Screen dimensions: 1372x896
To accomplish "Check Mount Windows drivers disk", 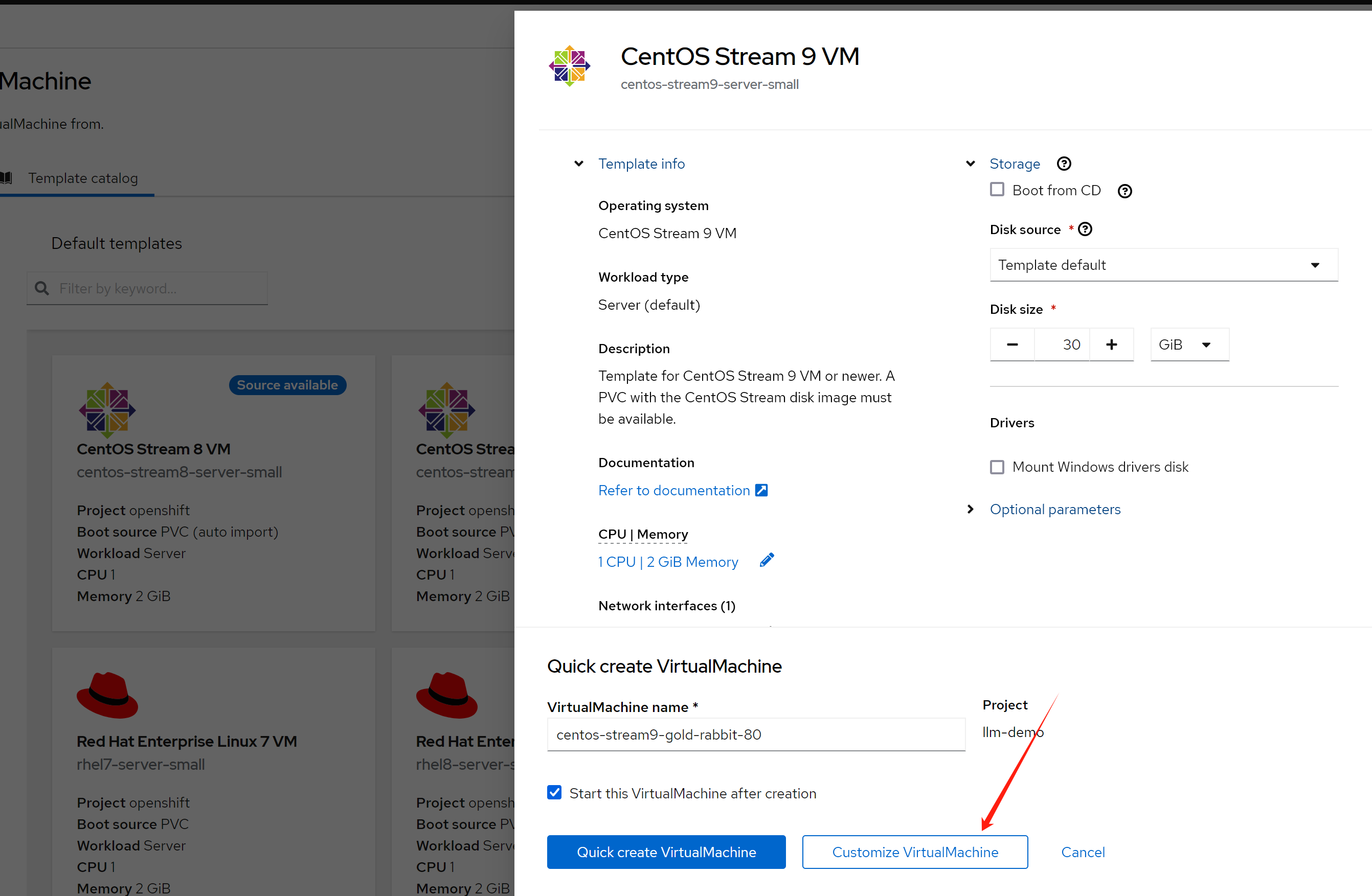I will (997, 467).
